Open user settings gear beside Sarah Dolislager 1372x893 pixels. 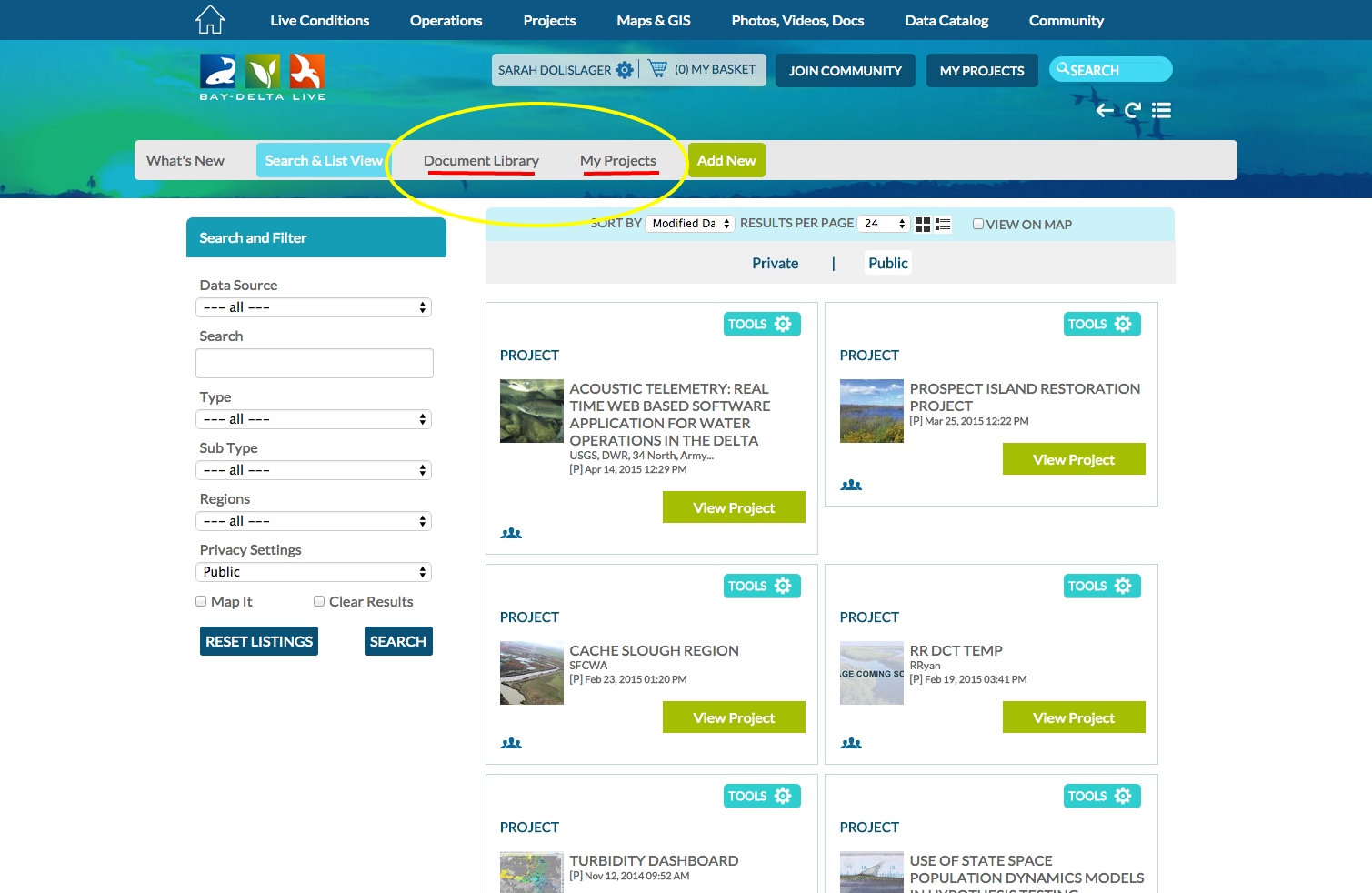(x=625, y=70)
